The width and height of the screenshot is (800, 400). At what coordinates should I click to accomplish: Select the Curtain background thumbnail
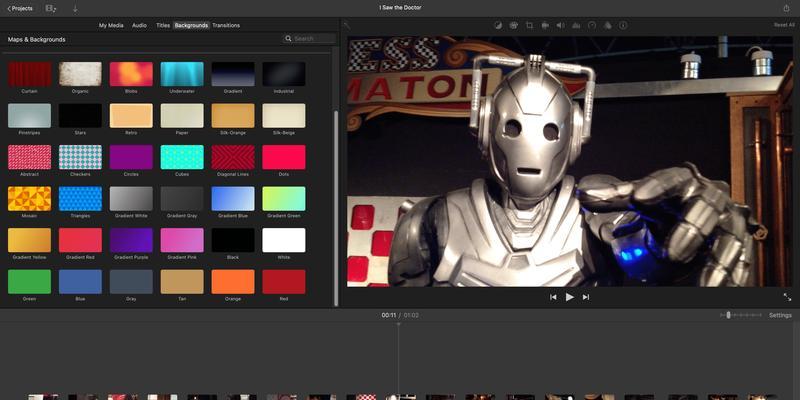pos(30,74)
